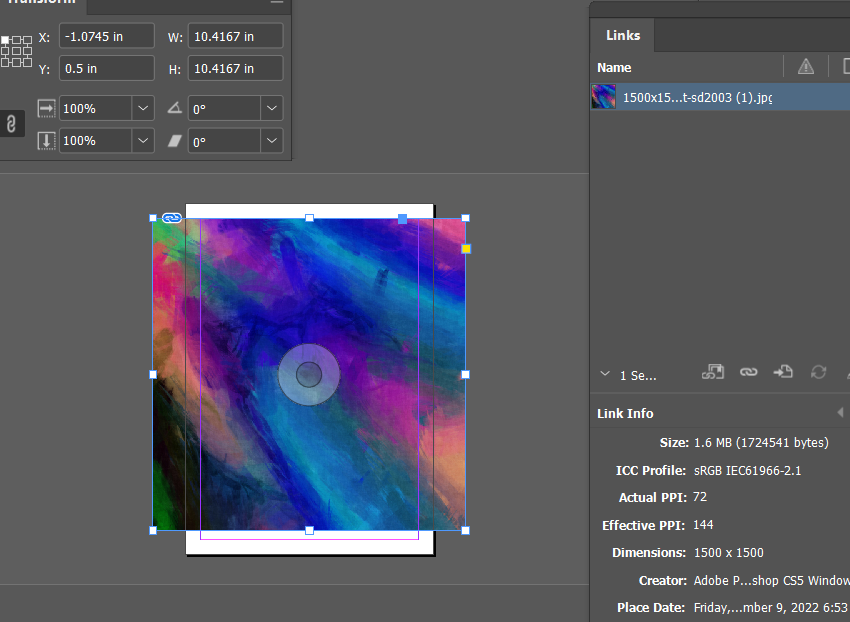Screen dimensions: 850x622
Task: Open the rotation angle dropdown
Action: coord(270,107)
